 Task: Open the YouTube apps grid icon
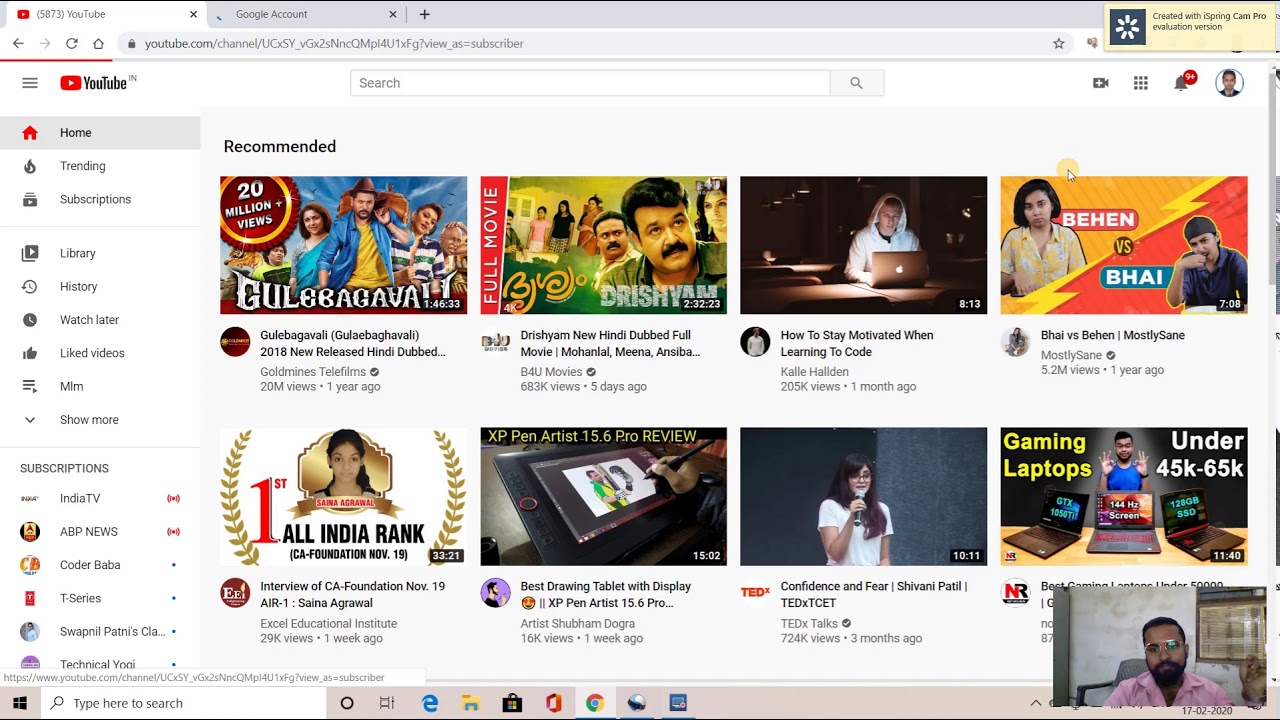[x=1141, y=83]
